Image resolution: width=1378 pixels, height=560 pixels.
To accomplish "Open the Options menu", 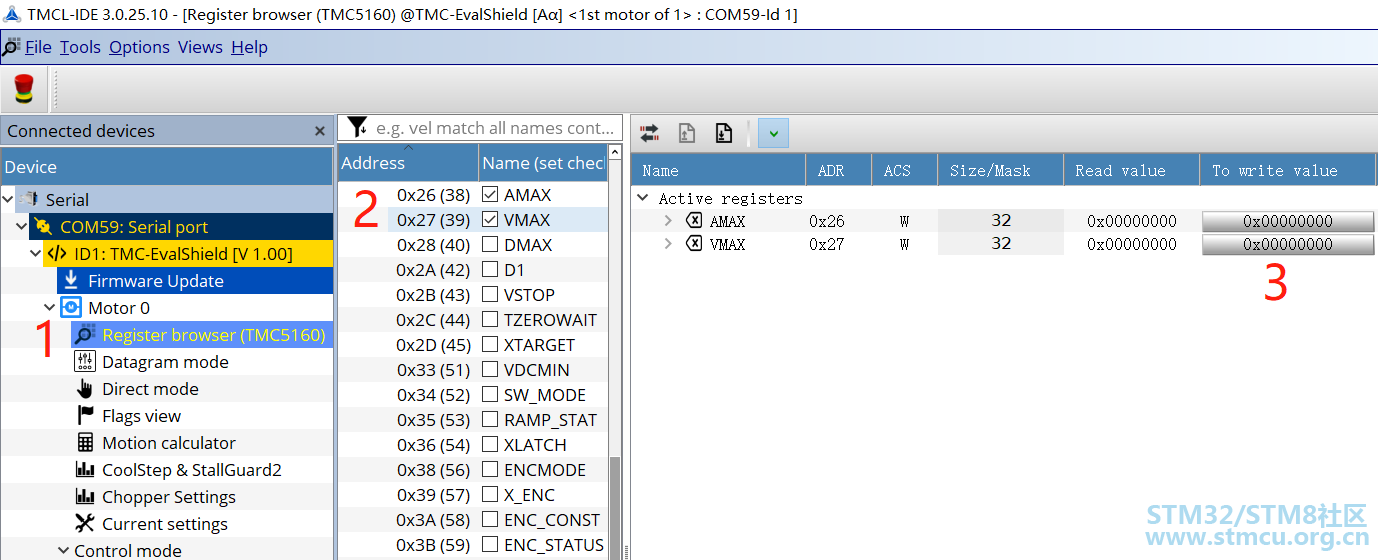I will [139, 47].
